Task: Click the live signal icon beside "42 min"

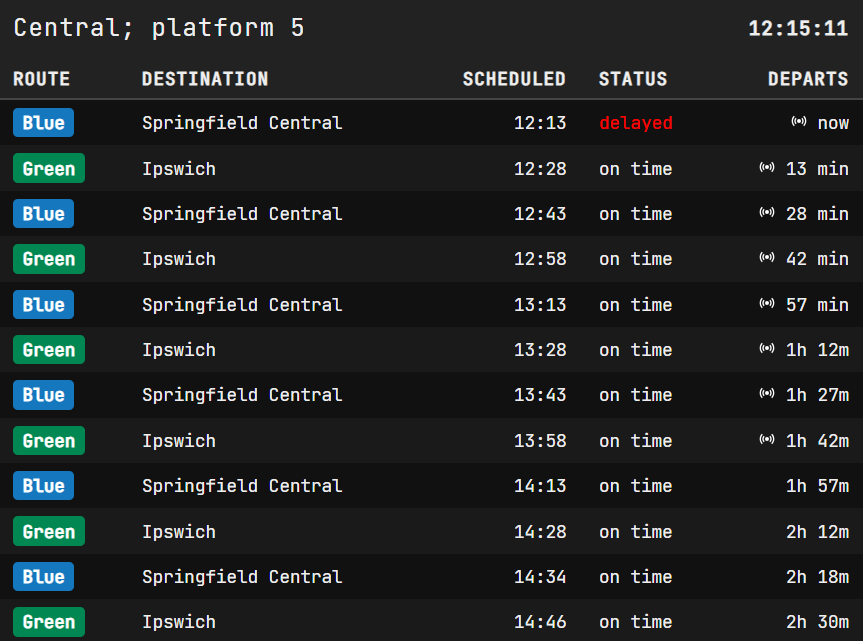Action: pyautogui.click(x=767, y=259)
